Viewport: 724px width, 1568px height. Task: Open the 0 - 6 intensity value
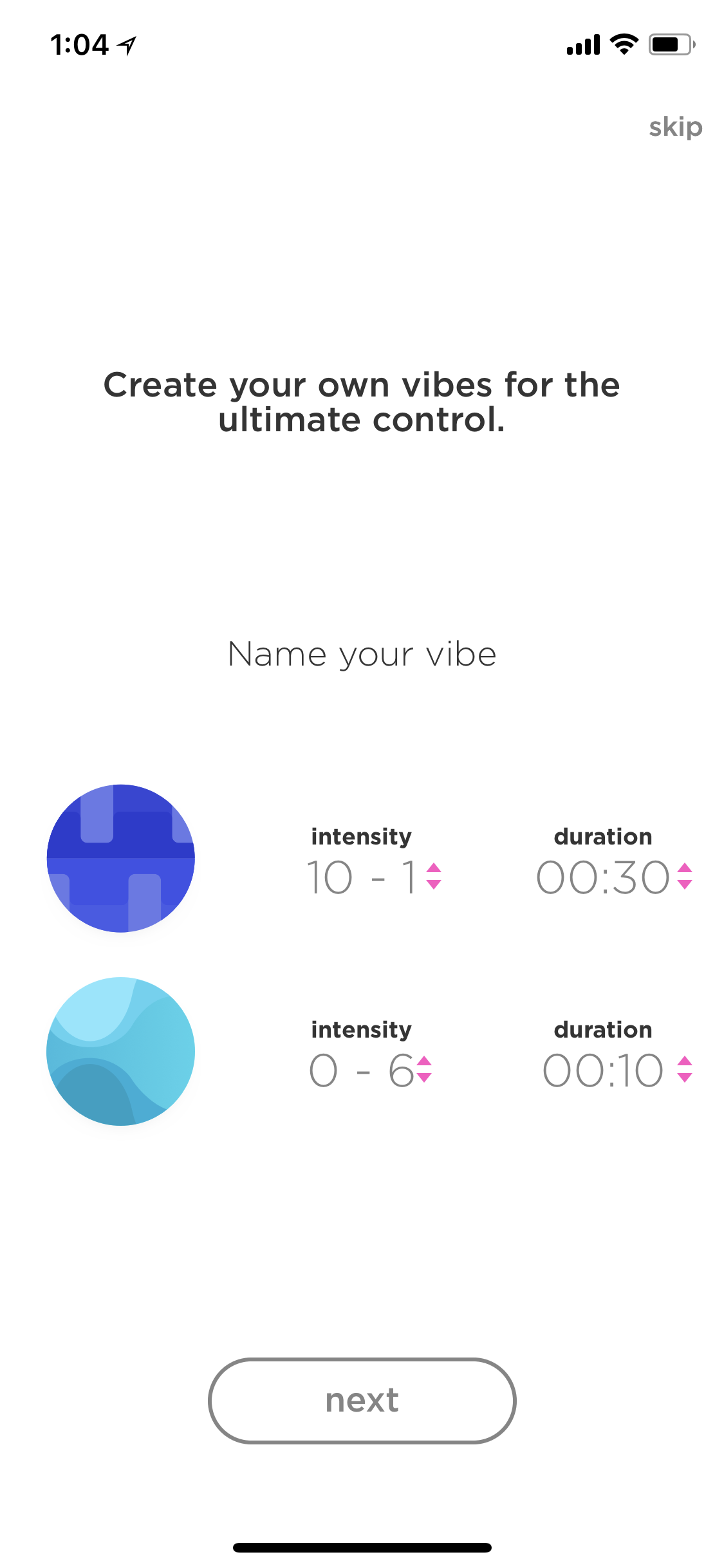361,1070
